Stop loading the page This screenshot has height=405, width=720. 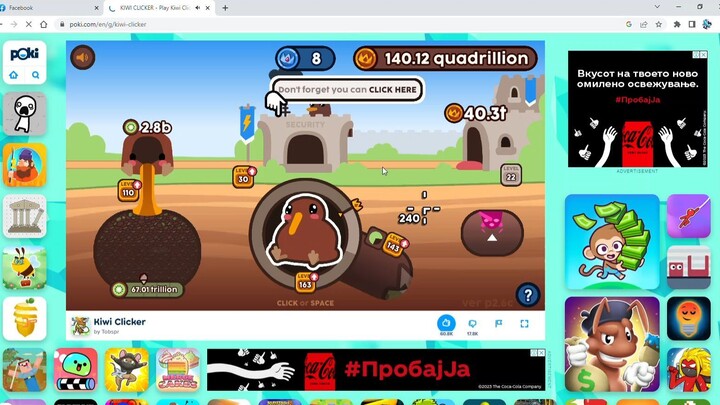click(28, 24)
